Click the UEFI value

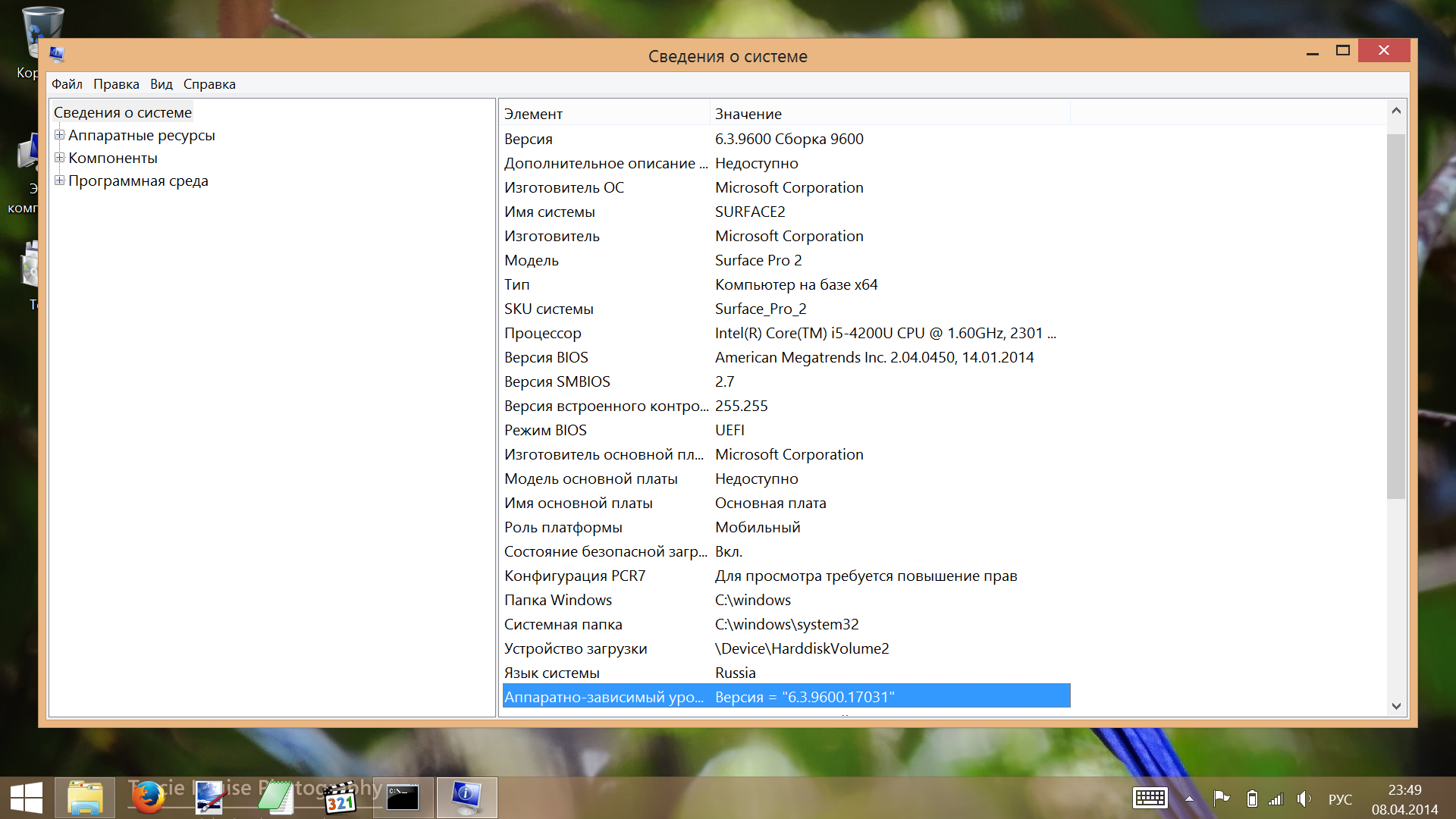pyautogui.click(x=730, y=430)
